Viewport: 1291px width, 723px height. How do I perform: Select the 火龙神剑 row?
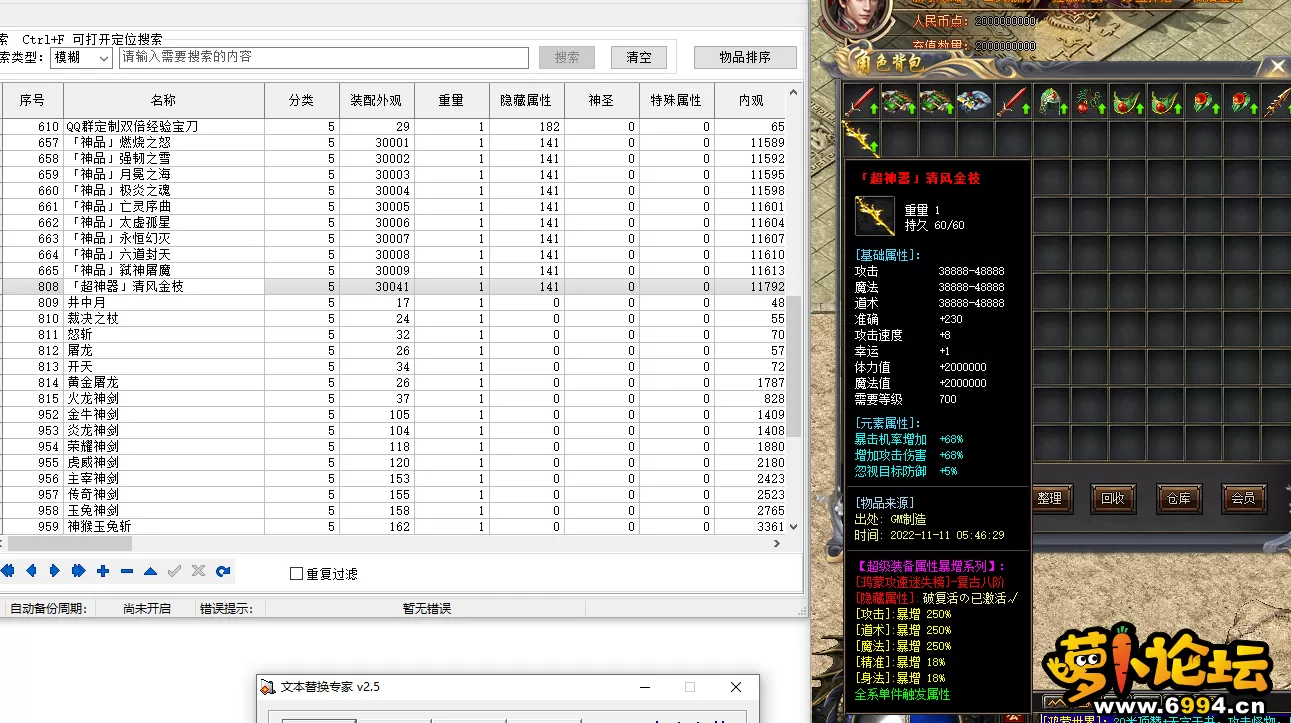click(x=393, y=398)
